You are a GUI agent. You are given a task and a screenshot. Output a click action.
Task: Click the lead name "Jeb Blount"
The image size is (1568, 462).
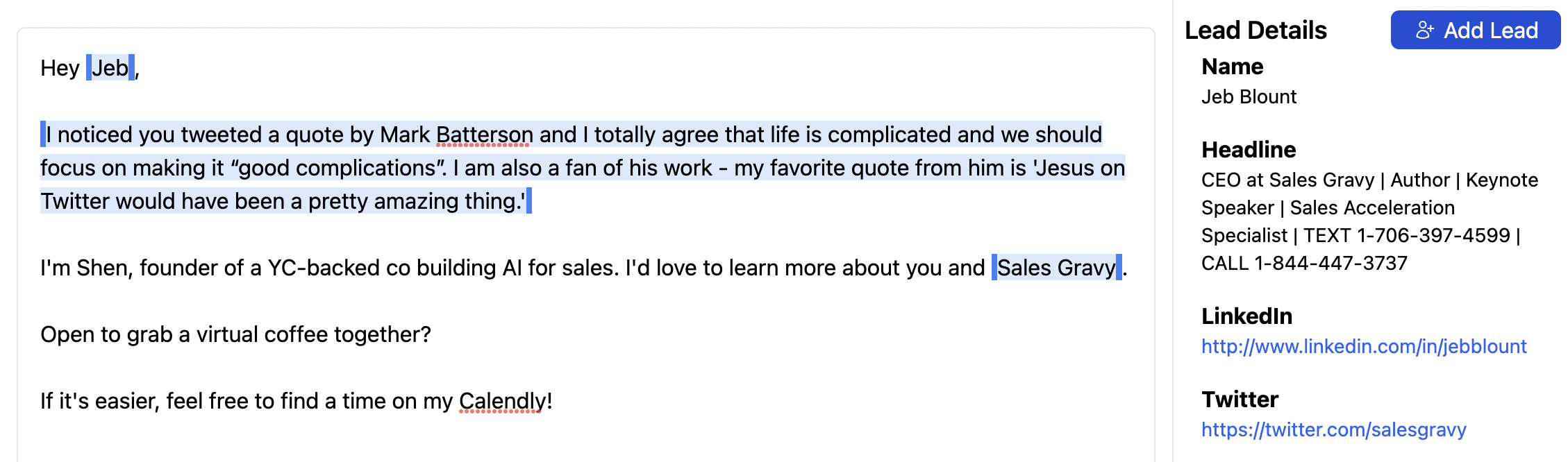[1249, 97]
